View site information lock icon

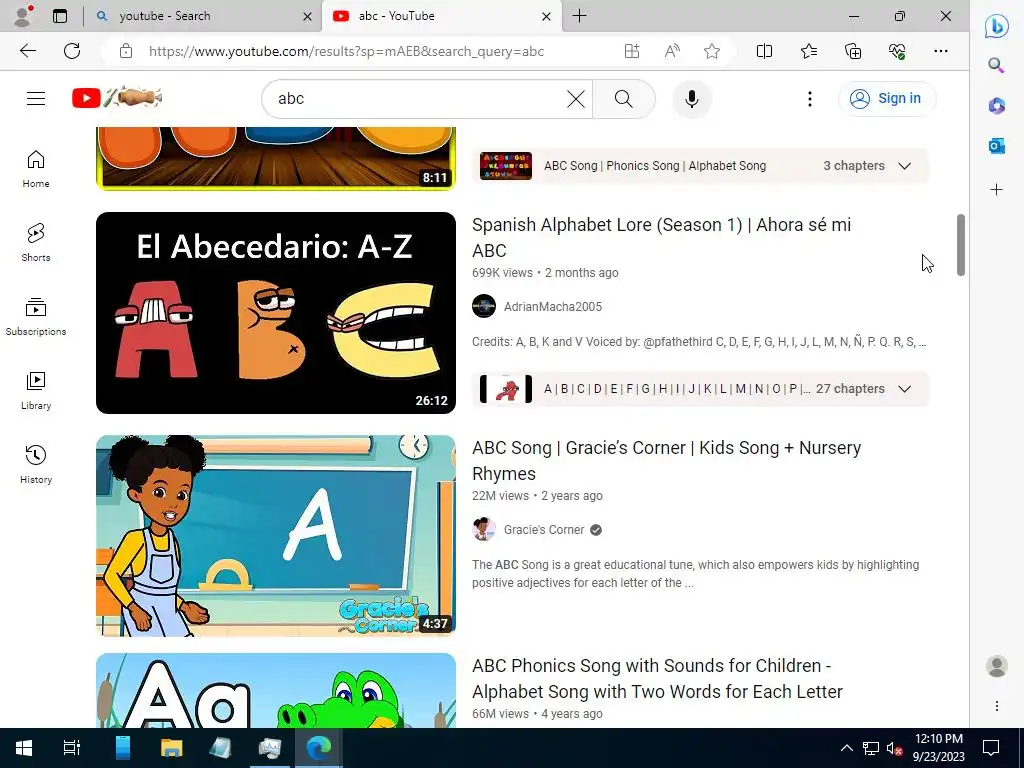tap(126, 51)
